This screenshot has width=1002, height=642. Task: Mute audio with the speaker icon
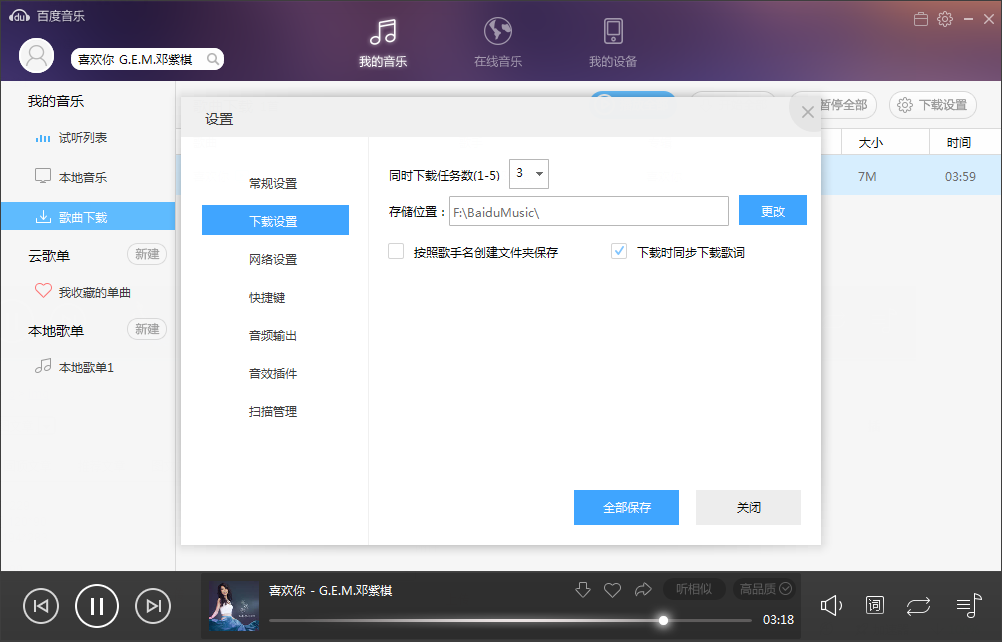(x=831, y=605)
